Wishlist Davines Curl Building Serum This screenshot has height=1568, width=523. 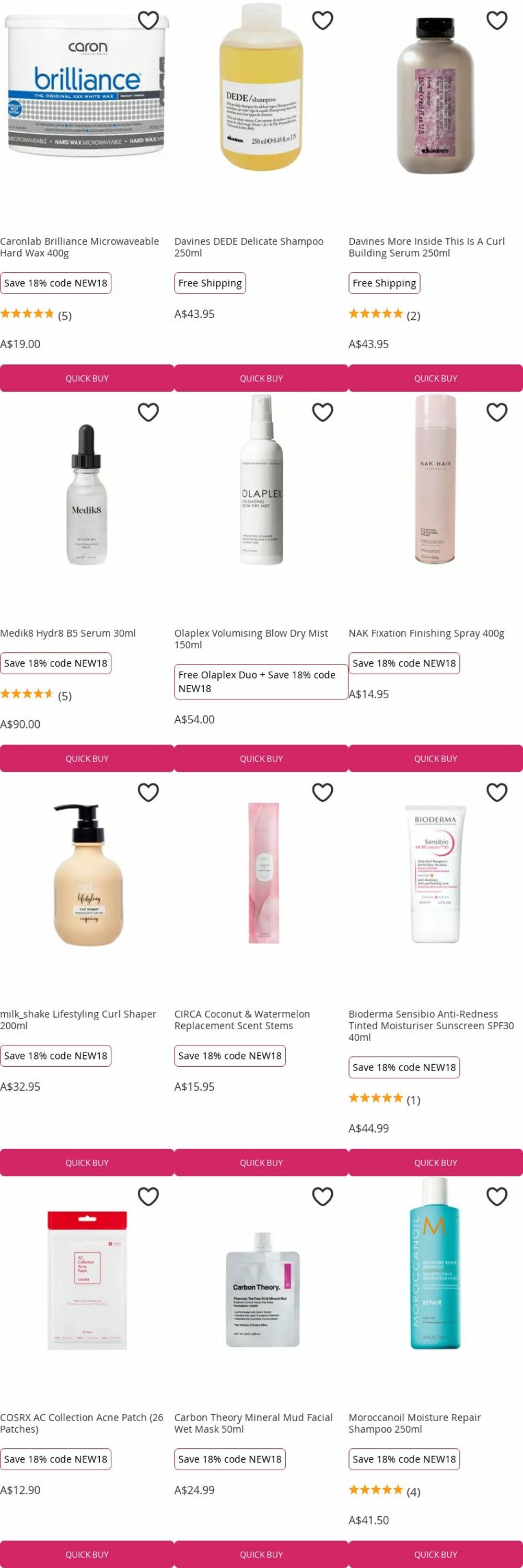[x=497, y=20]
